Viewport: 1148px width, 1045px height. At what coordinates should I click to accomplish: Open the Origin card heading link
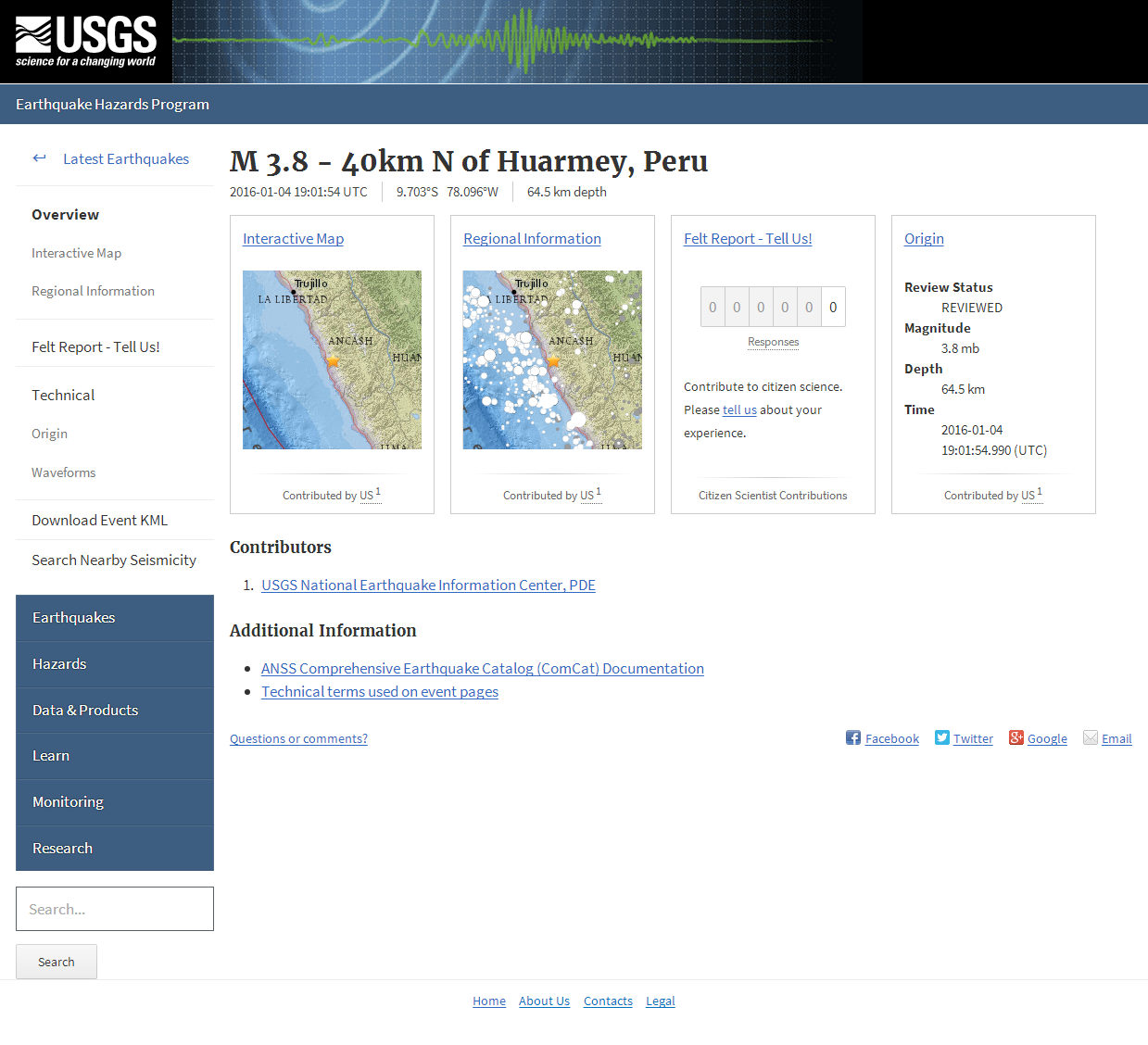[924, 238]
